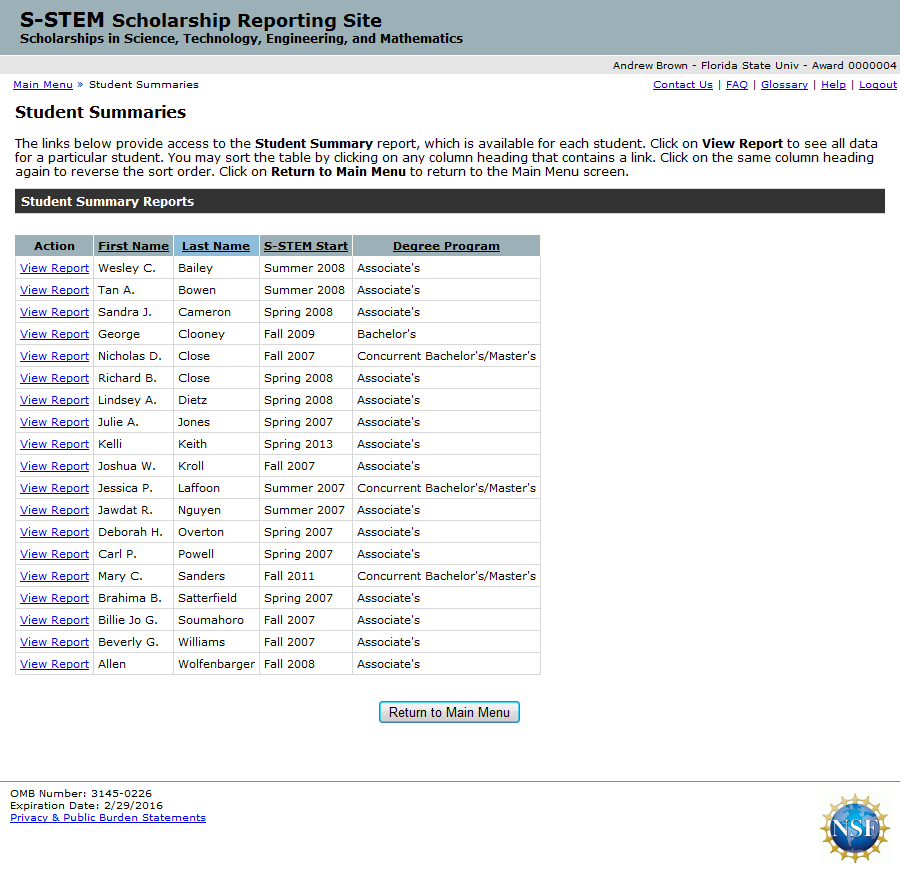Image resolution: width=904 pixels, height=871 pixels.
Task: Click the 'Fall 2008' start cell
Action: click(x=306, y=664)
